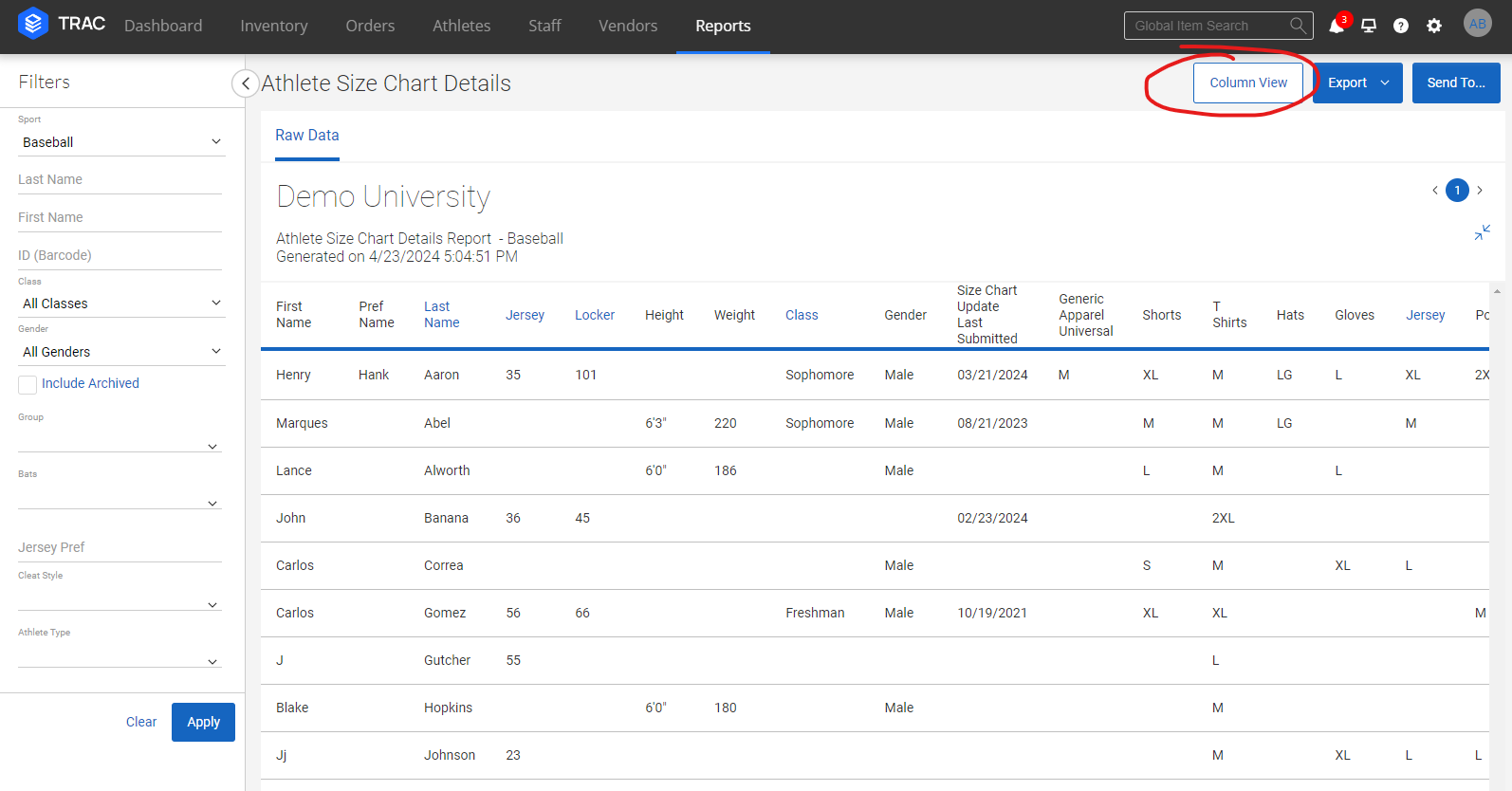Open the Export dropdown button
Viewport: 1512px width, 791px height.
pyautogui.click(x=1357, y=83)
